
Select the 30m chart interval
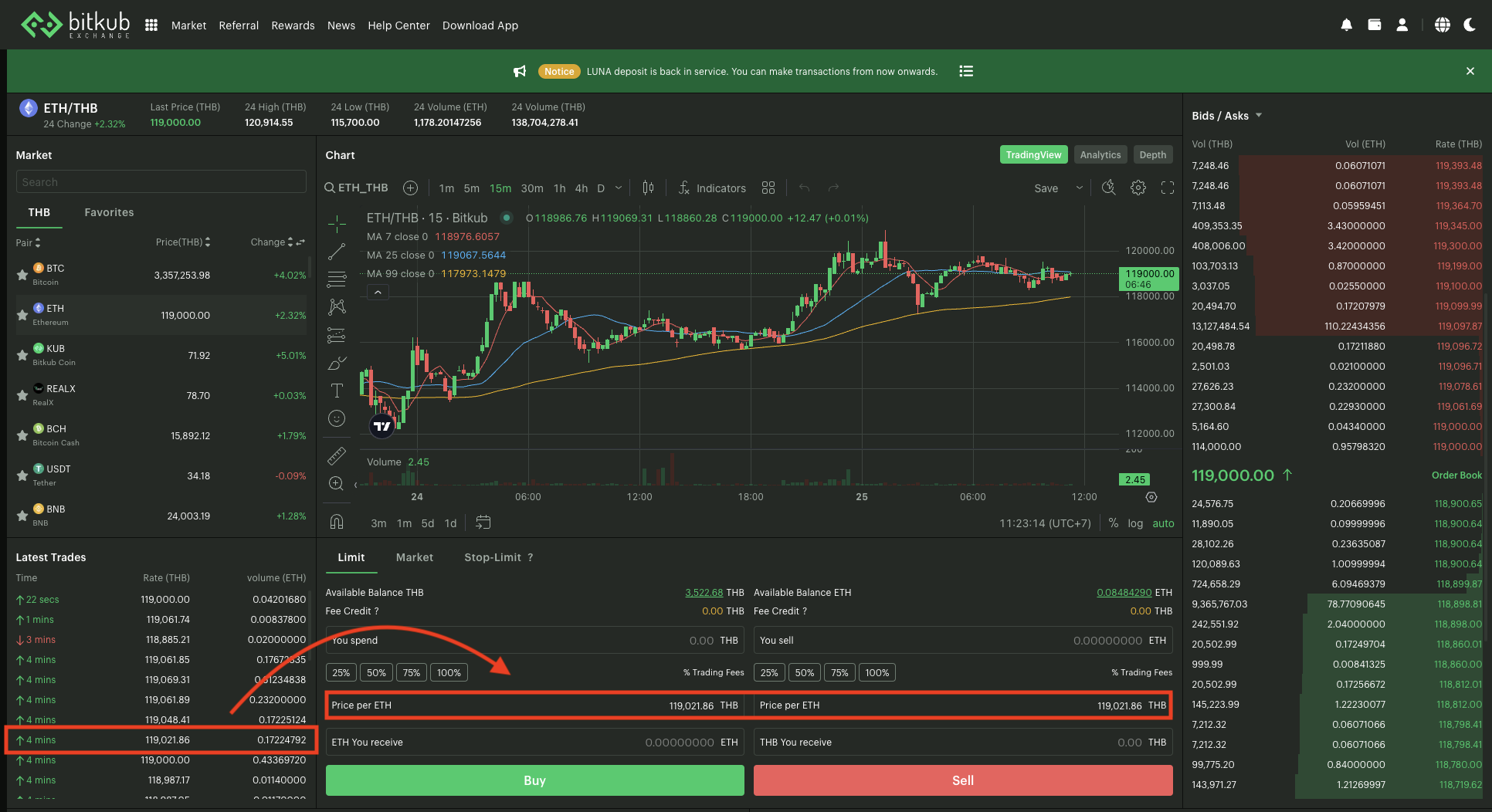point(532,188)
